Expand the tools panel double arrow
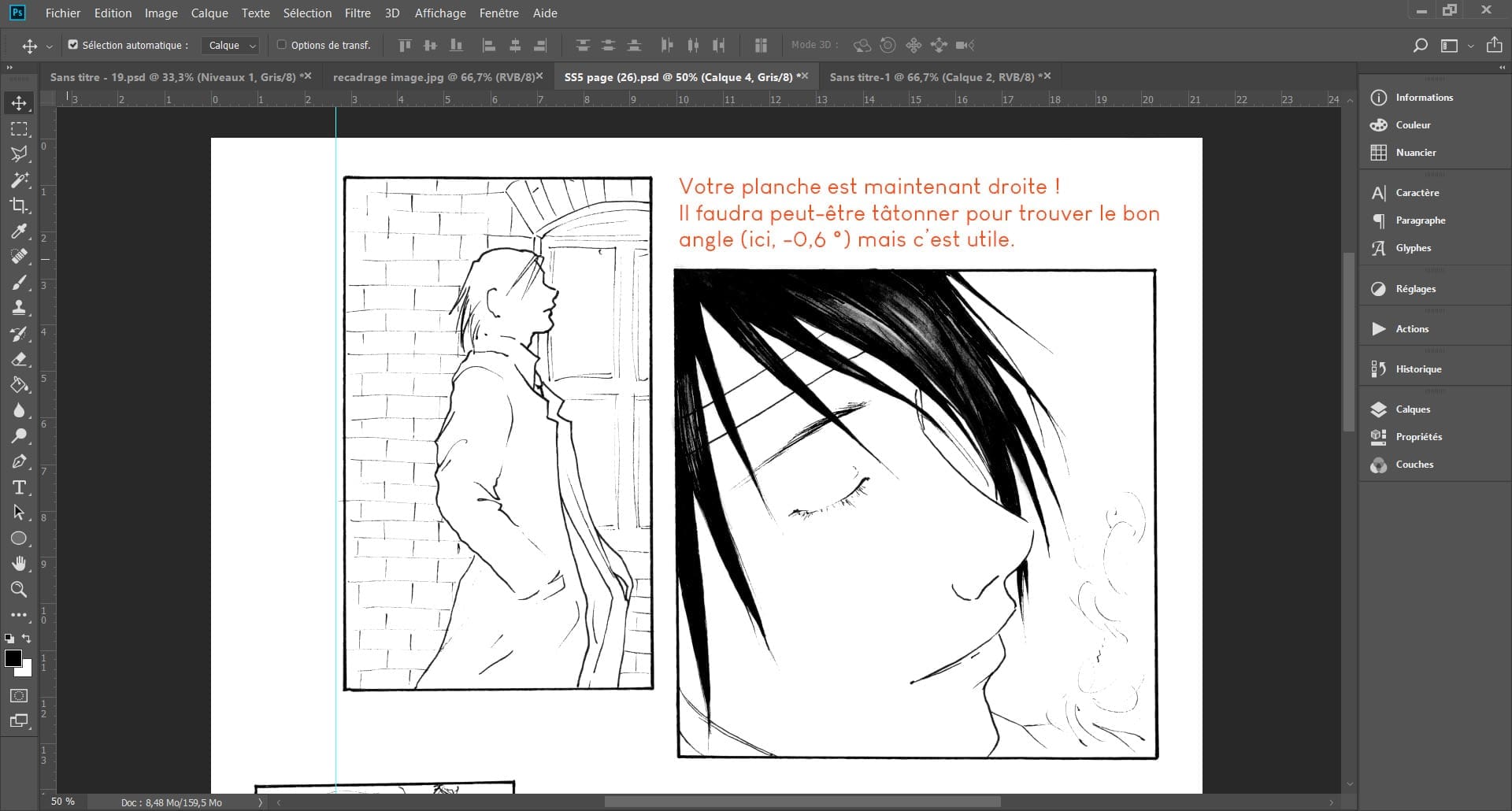This screenshot has height=811, width=1512. [x=9, y=68]
